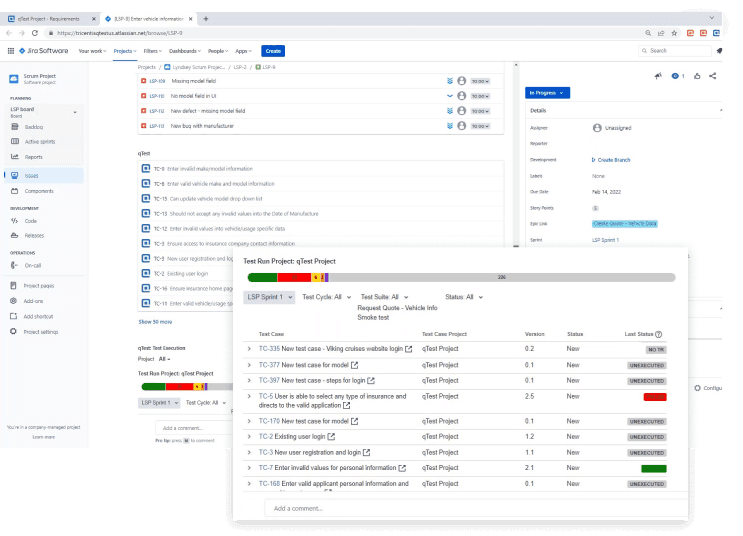Click the Releases icon in sidebar
The height and width of the screenshot is (536, 743).
15,235
